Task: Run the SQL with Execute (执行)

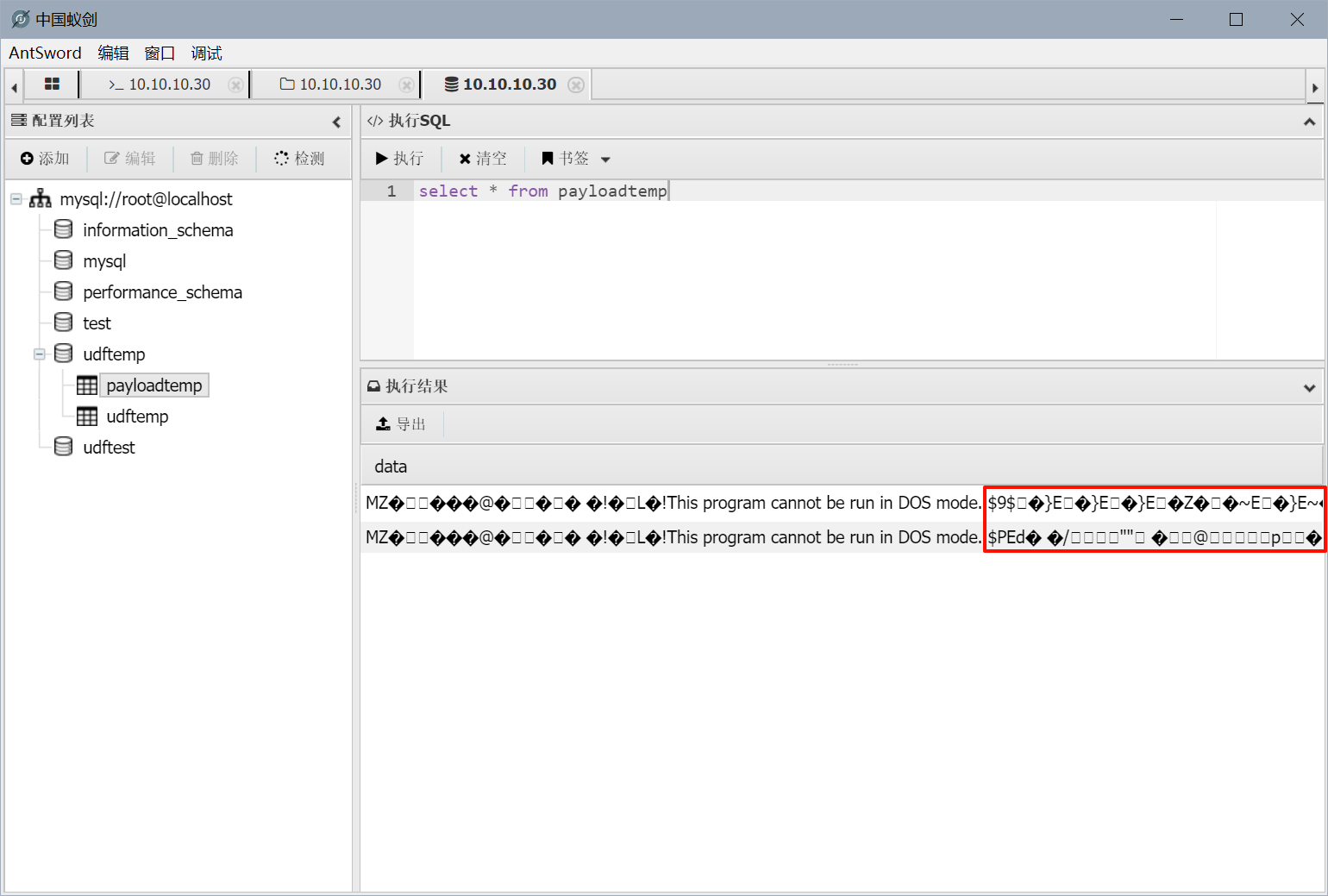Action: [x=400, y=159]
